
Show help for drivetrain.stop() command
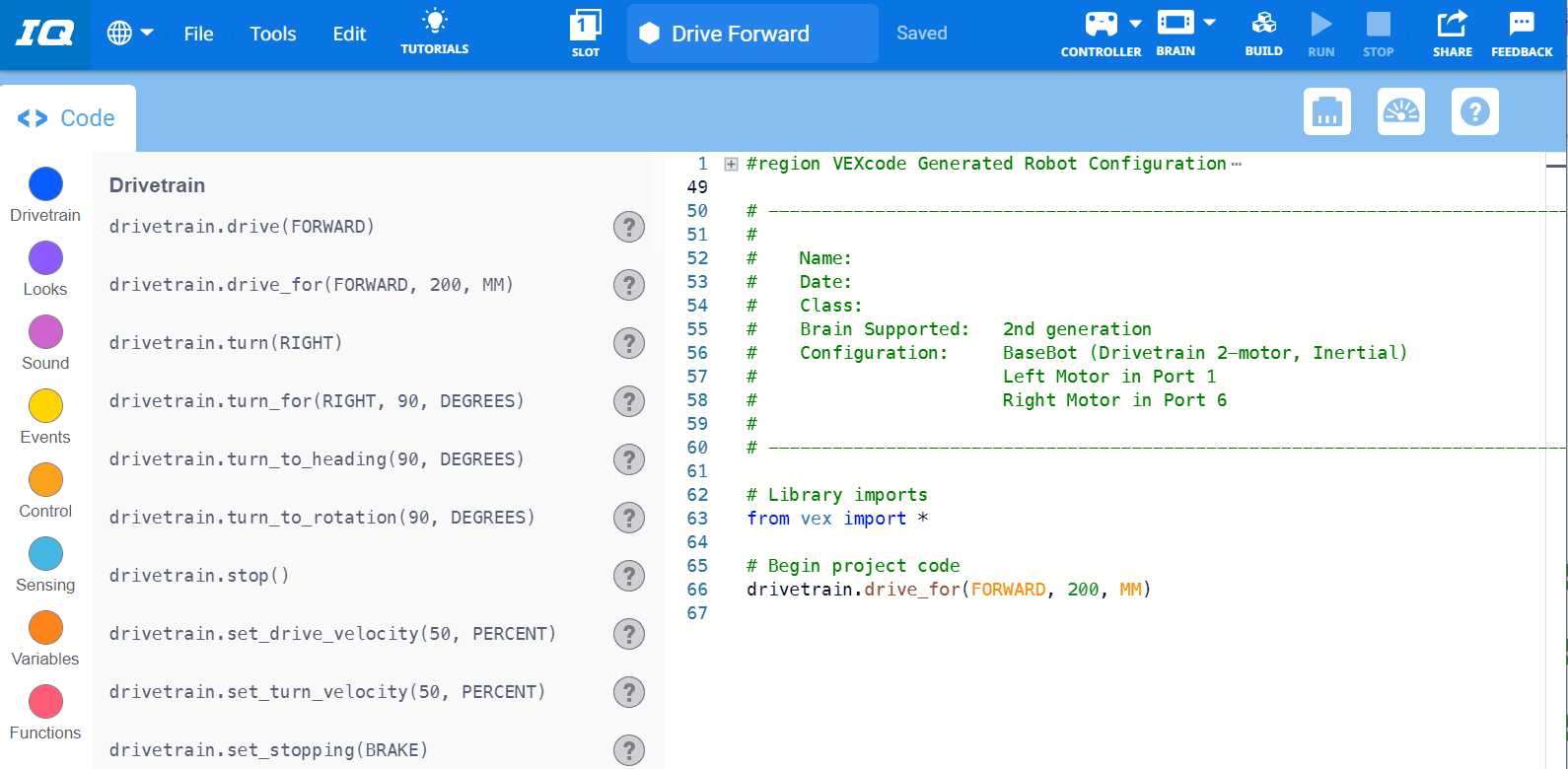629,576
